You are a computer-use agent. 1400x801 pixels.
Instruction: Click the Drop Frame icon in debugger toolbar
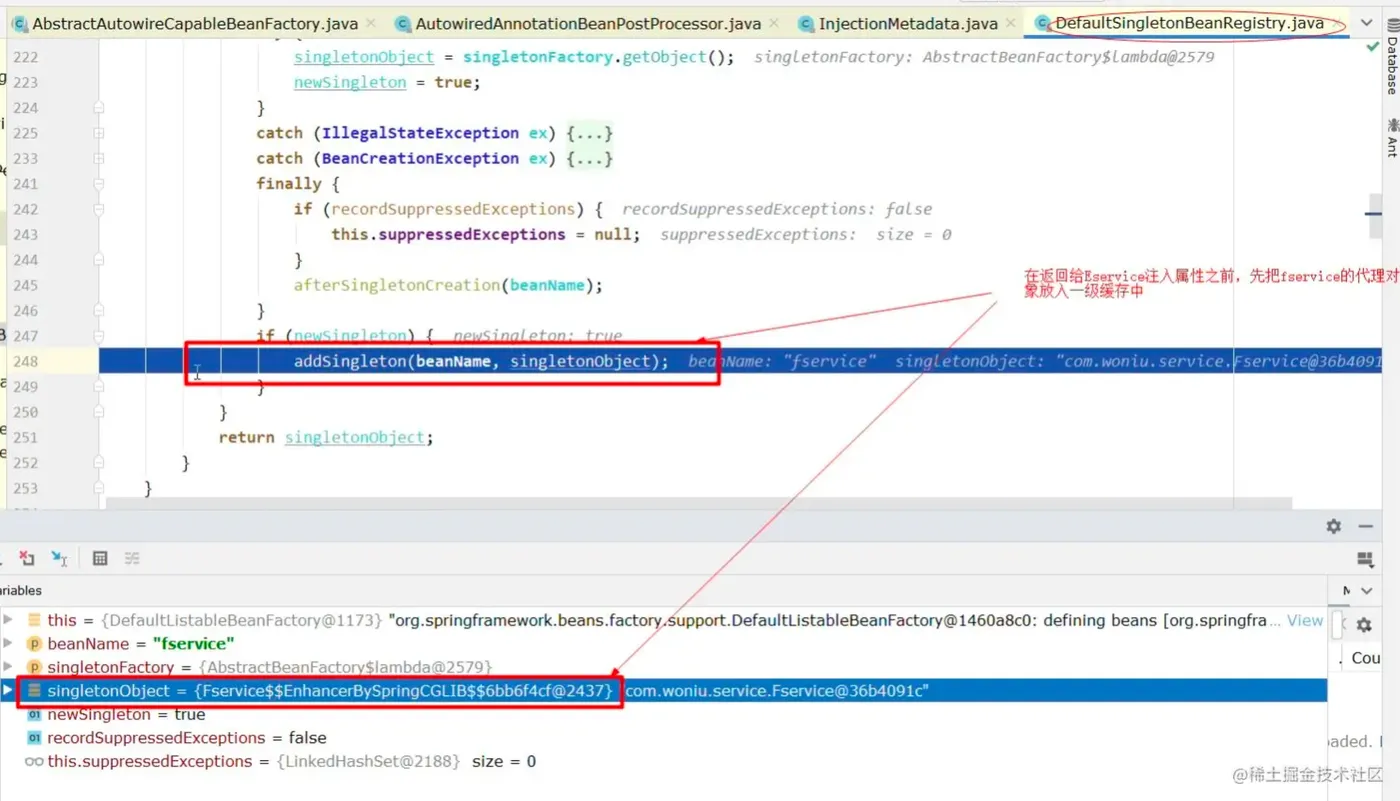27,558
